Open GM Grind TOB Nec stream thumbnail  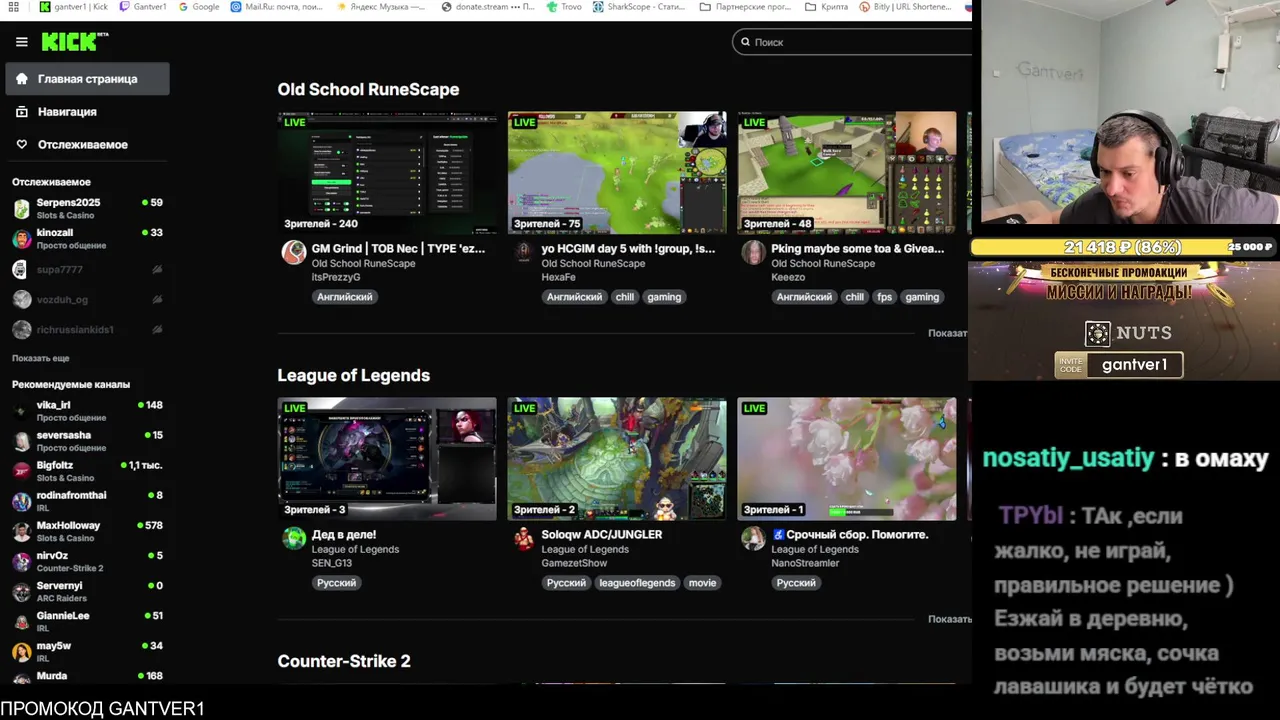[387, 173]
